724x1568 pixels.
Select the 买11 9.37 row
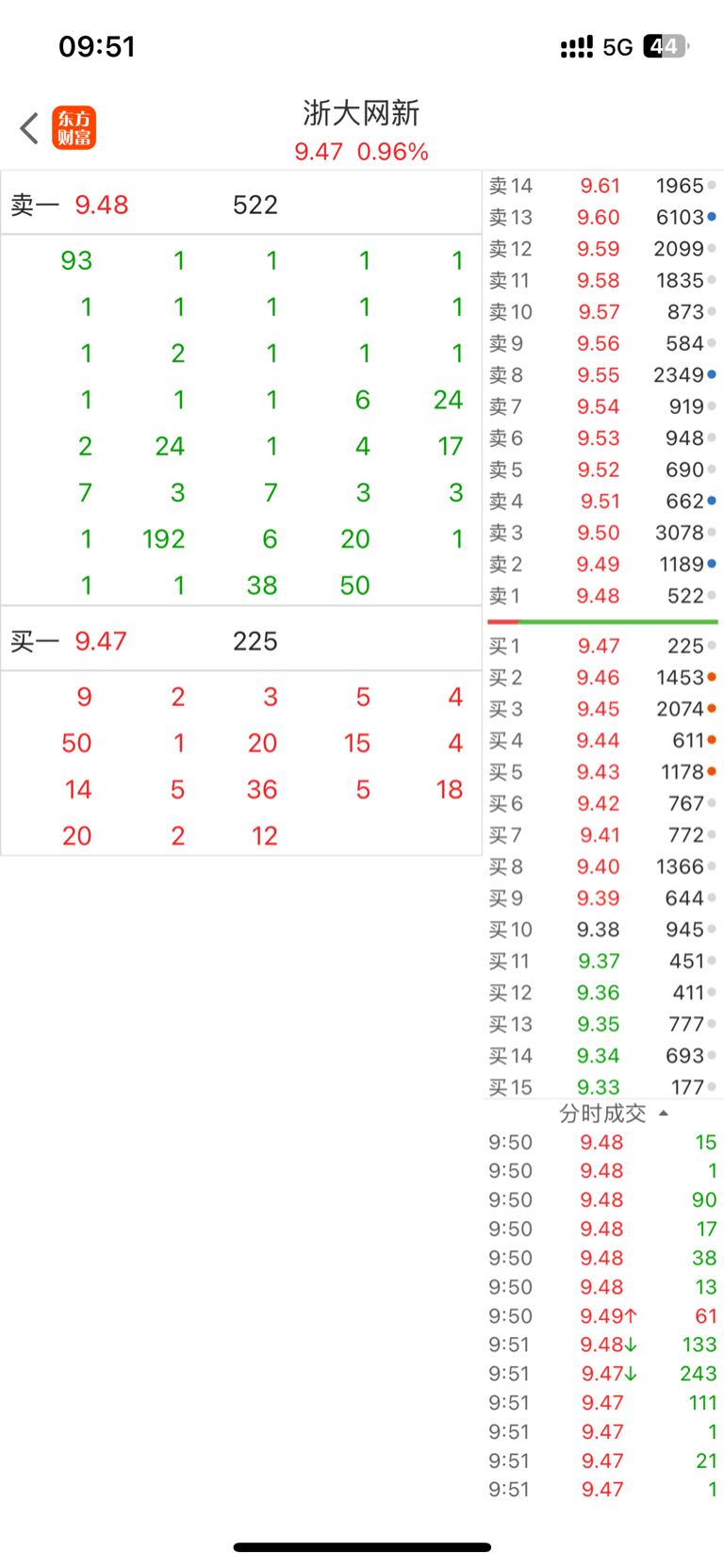pos(603,961)
